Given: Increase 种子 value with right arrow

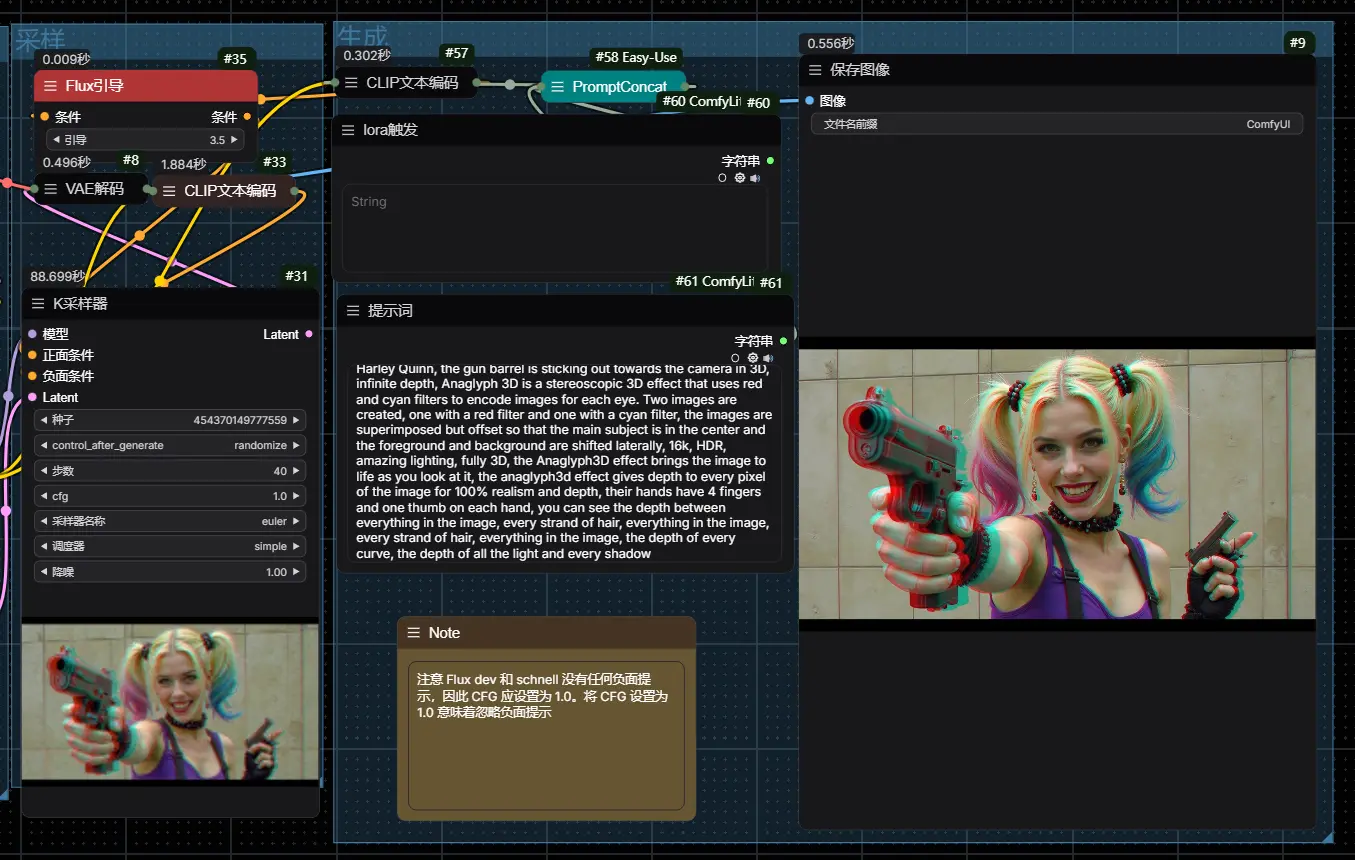Looking at the screenshot, I should pos(296,421).
